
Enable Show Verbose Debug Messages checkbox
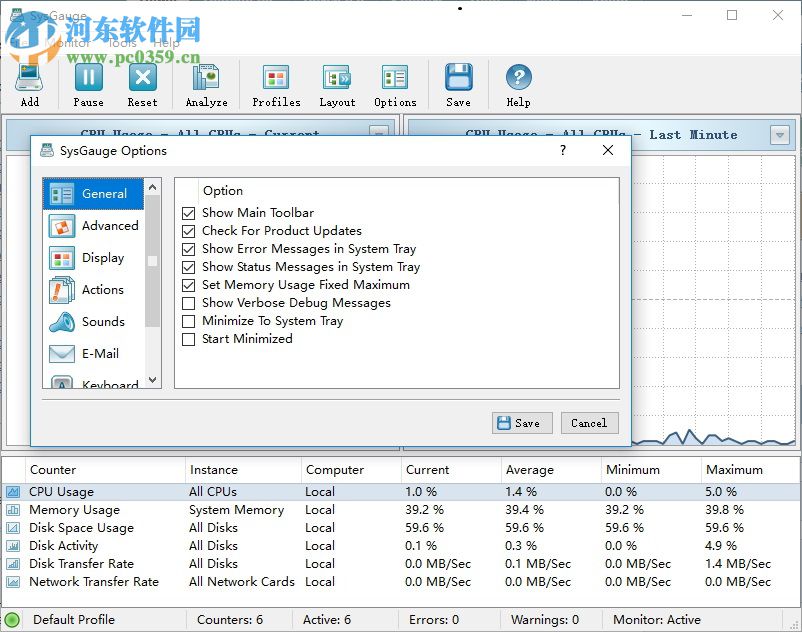tap(189, 303)
